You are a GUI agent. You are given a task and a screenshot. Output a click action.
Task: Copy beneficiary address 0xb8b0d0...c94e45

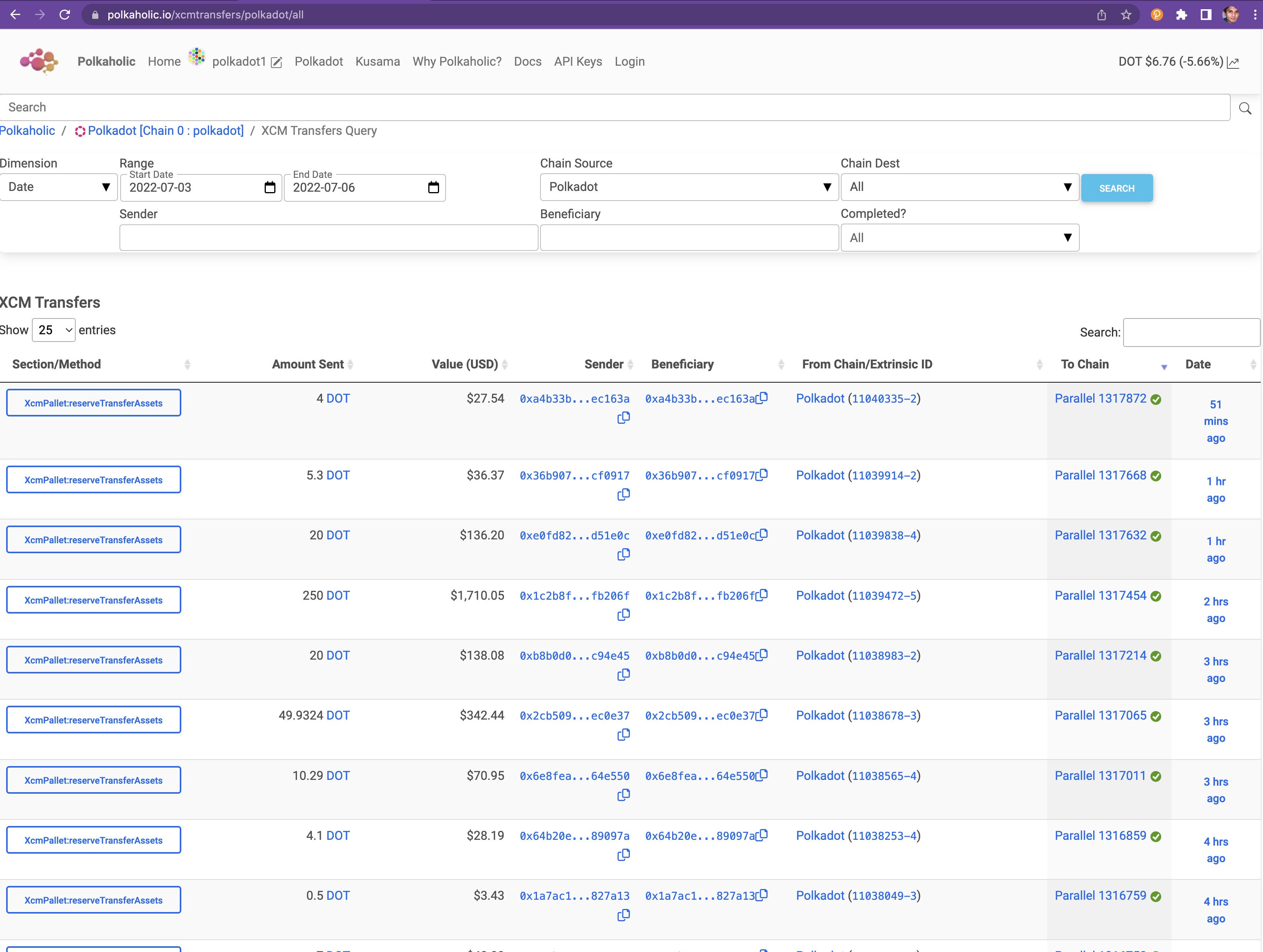[762, 655]
